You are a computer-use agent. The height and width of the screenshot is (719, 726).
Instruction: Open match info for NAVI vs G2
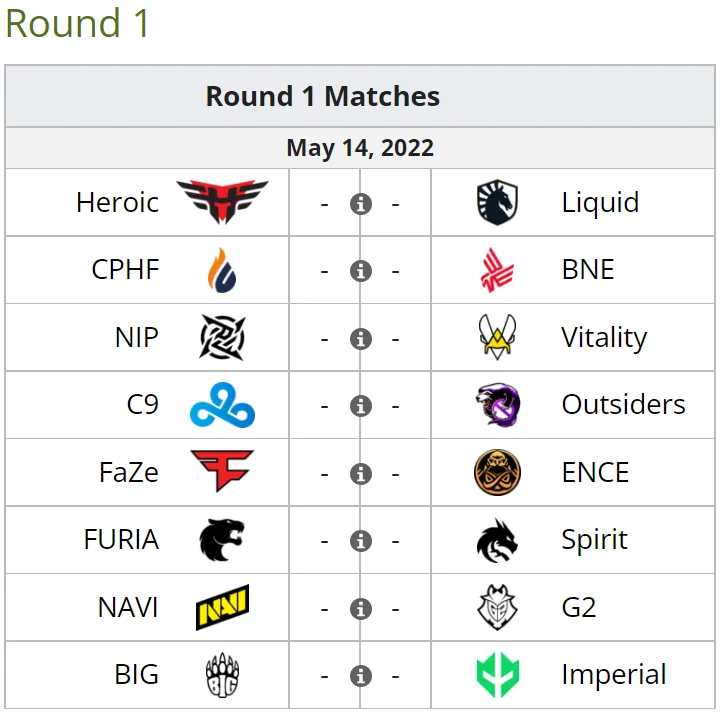[x=361, y=609]
